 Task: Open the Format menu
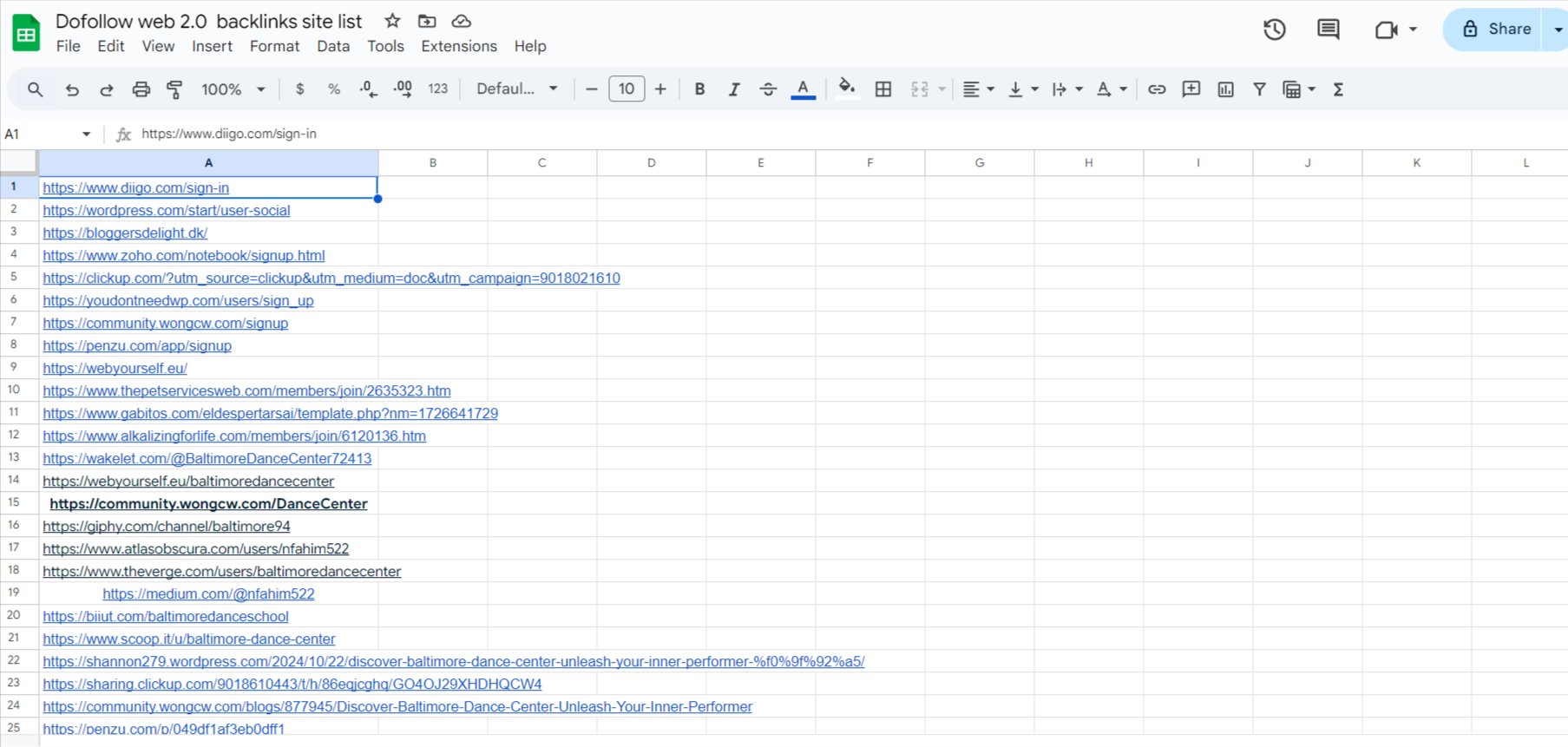point(274,46)
